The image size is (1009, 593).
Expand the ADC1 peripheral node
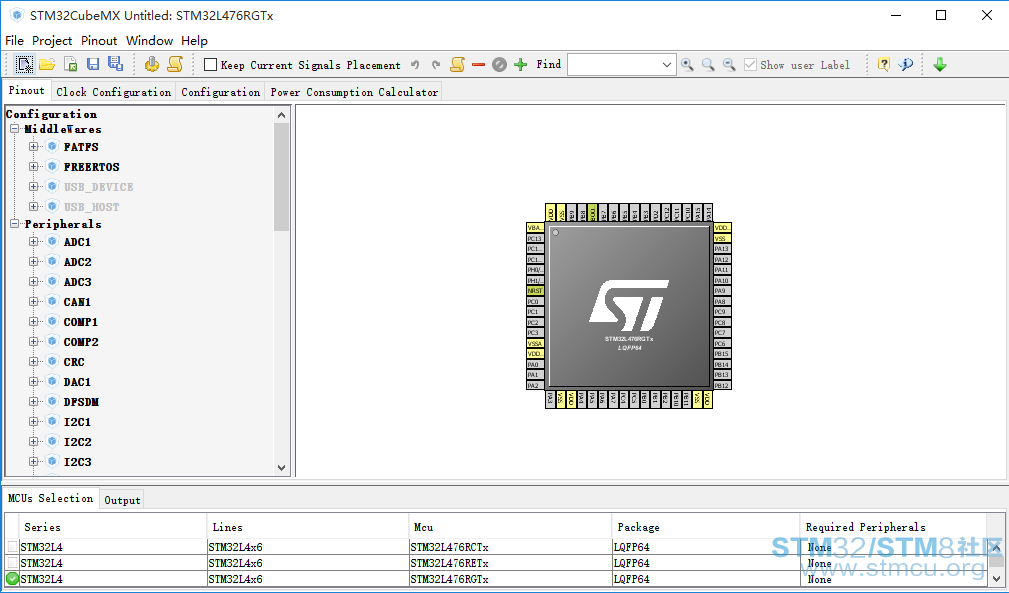[x=33, y=242]
